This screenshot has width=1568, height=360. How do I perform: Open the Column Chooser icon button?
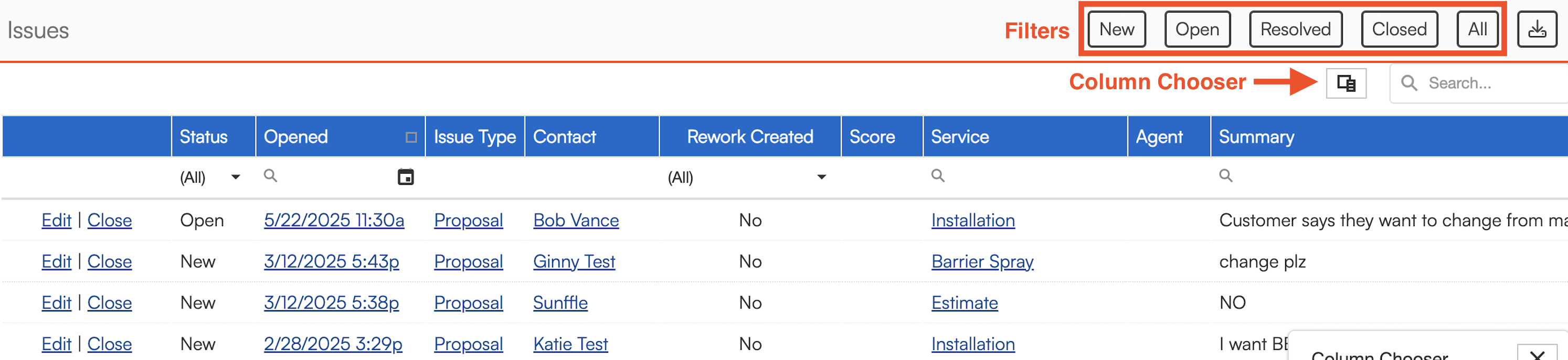pyautogui.click(x=1346, y=83)
